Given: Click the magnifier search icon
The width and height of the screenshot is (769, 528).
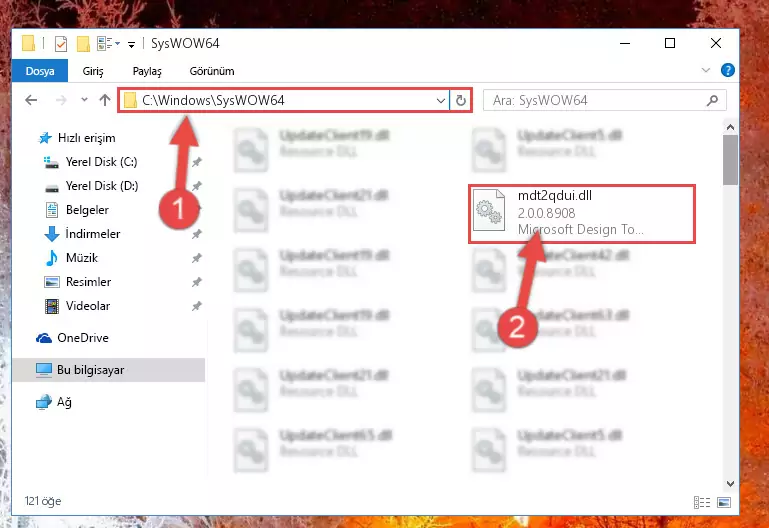Looking at the screenshot, I should [712, 101].
